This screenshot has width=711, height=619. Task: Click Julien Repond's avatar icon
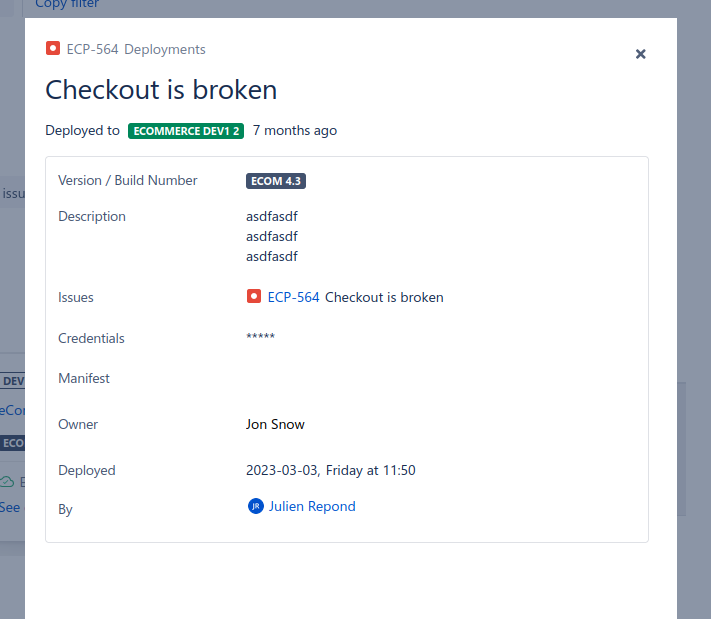point(256,506)
